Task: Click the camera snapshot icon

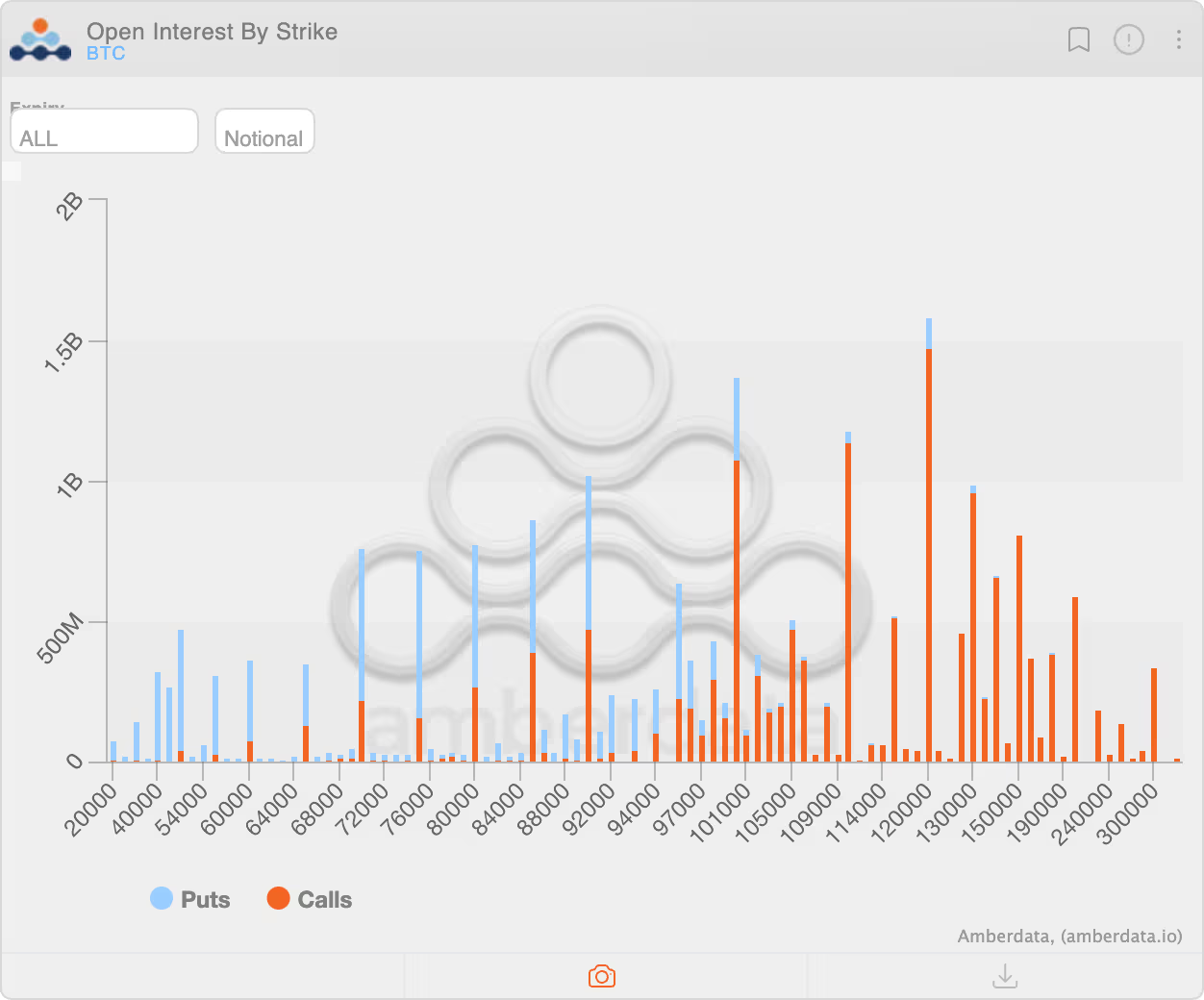Action: (602, 976)
